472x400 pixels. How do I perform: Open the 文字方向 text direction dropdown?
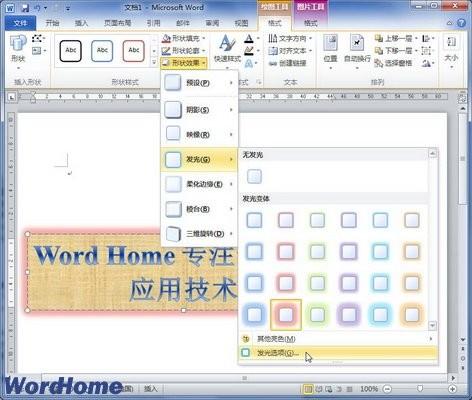290,38
